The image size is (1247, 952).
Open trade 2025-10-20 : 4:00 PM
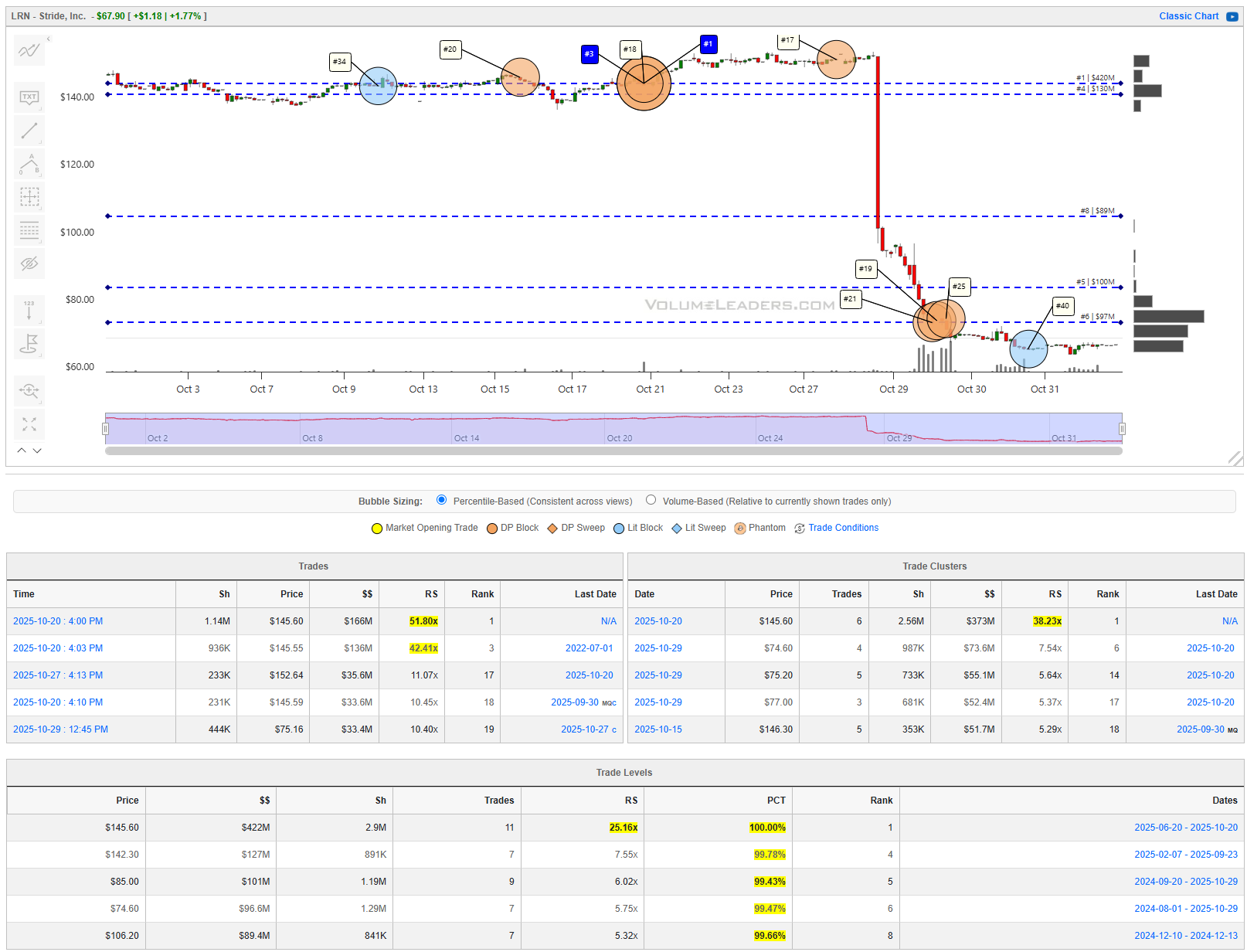point(58,621)
